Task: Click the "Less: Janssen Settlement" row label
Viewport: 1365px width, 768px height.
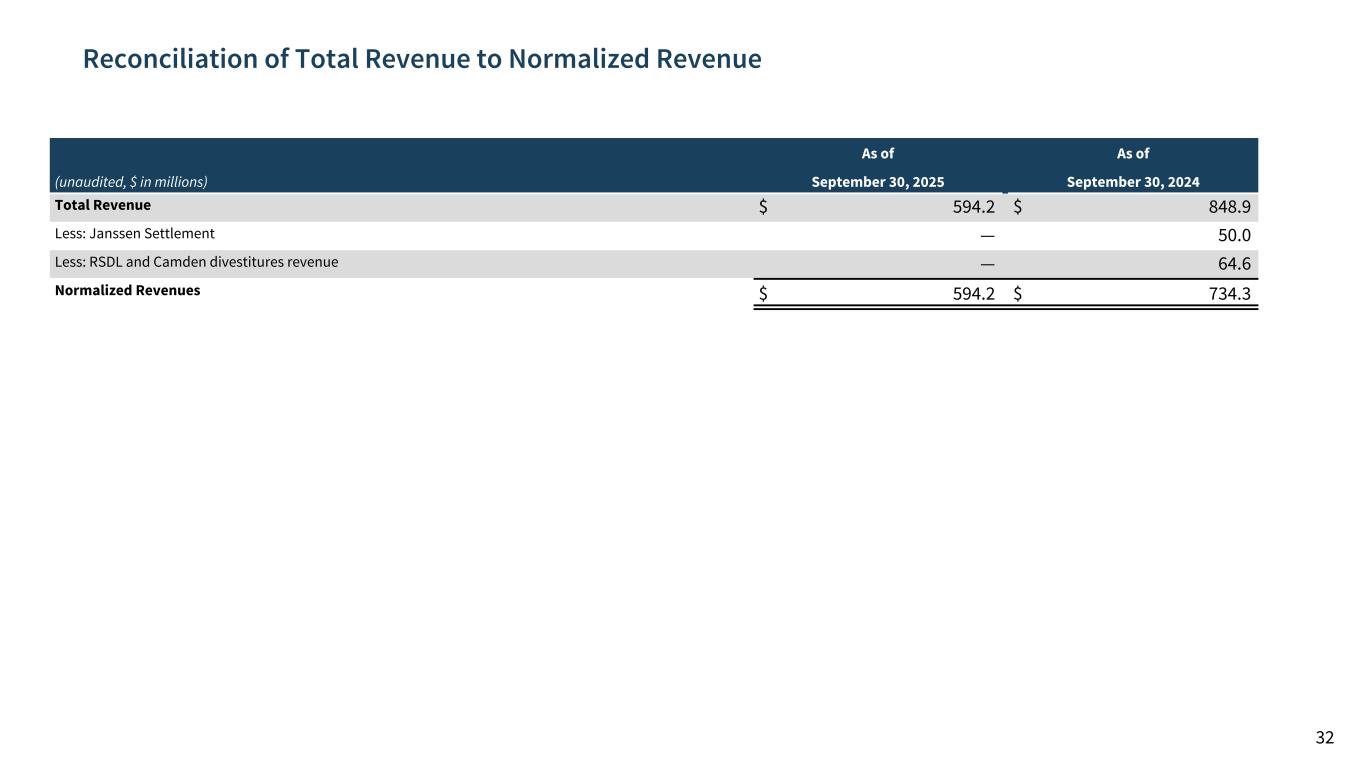Action: pos(135,234)
